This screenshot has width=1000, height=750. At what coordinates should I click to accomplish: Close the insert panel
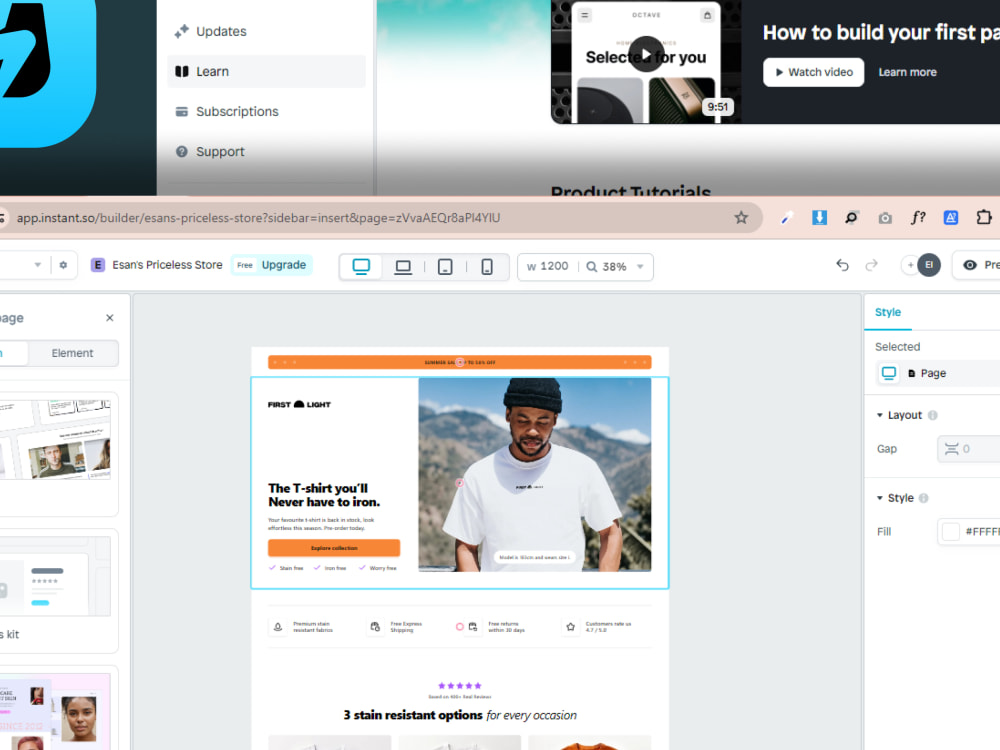110,318
